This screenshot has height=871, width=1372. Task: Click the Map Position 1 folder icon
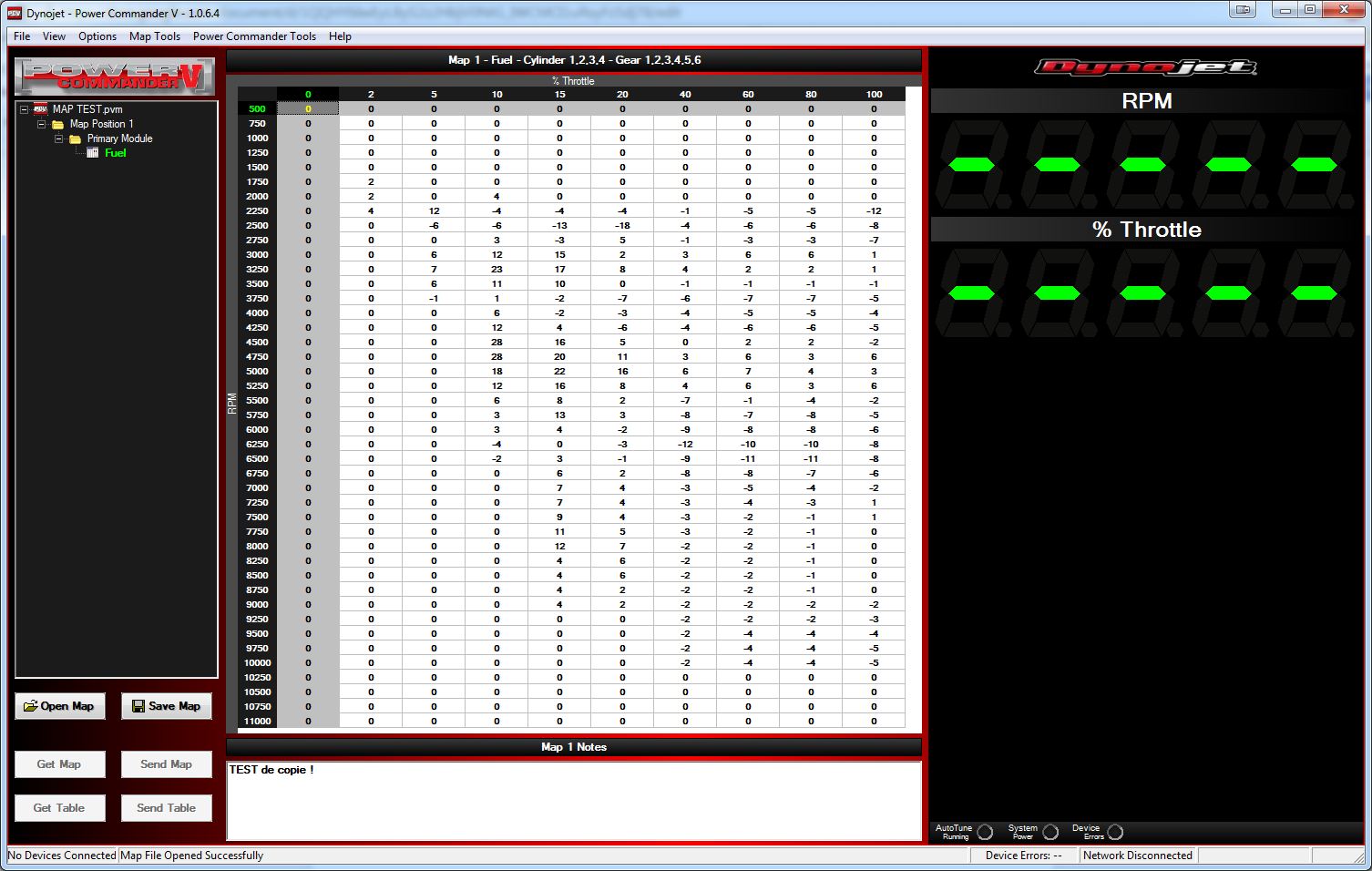57,124
